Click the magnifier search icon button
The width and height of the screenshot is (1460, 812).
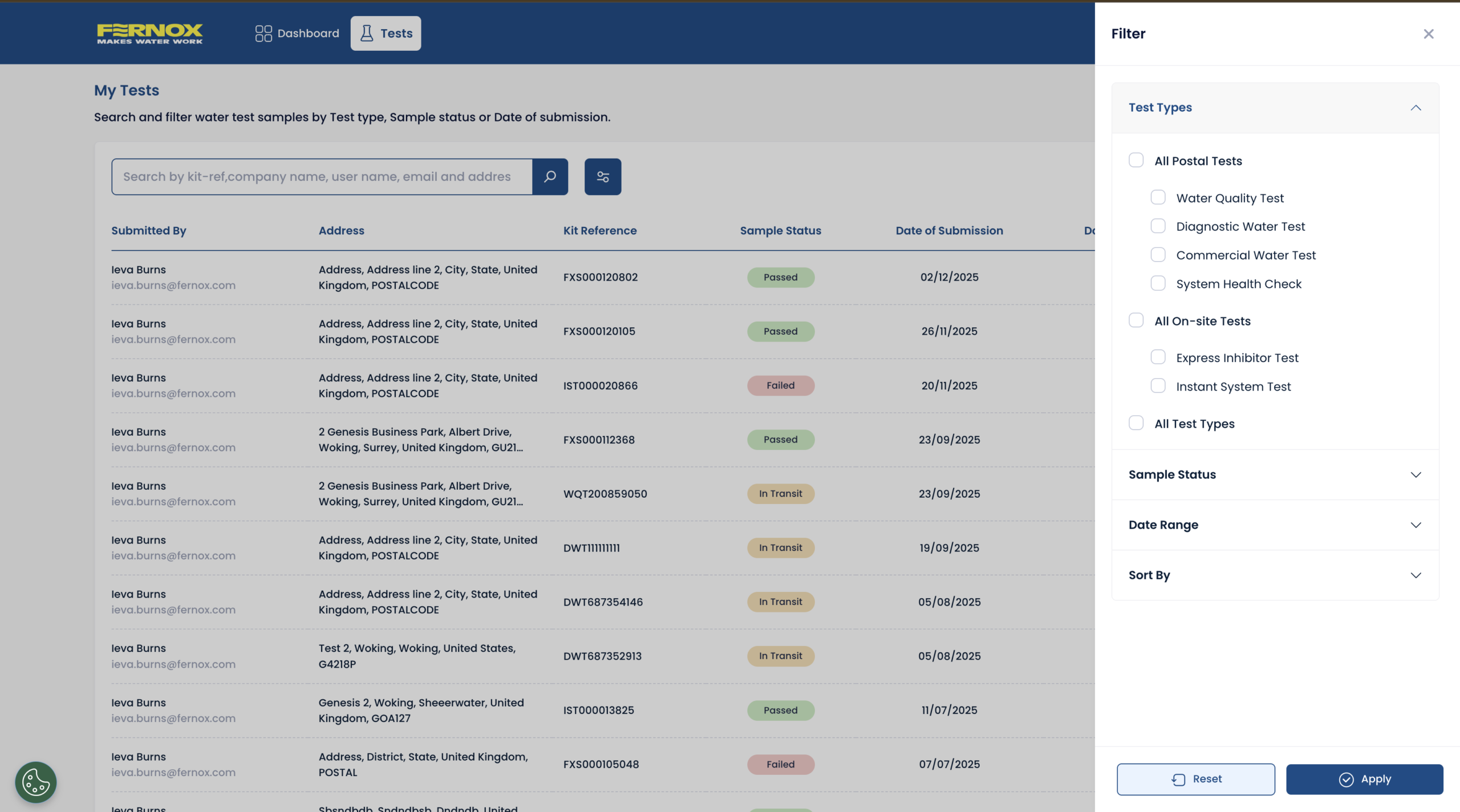coord(550,177)
